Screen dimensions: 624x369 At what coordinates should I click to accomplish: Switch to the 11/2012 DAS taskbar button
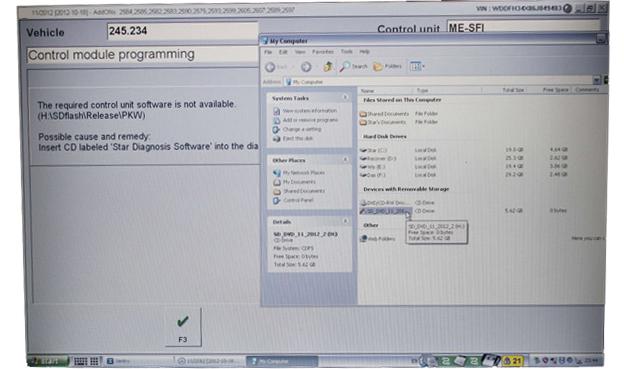click(x=209, y=361)
